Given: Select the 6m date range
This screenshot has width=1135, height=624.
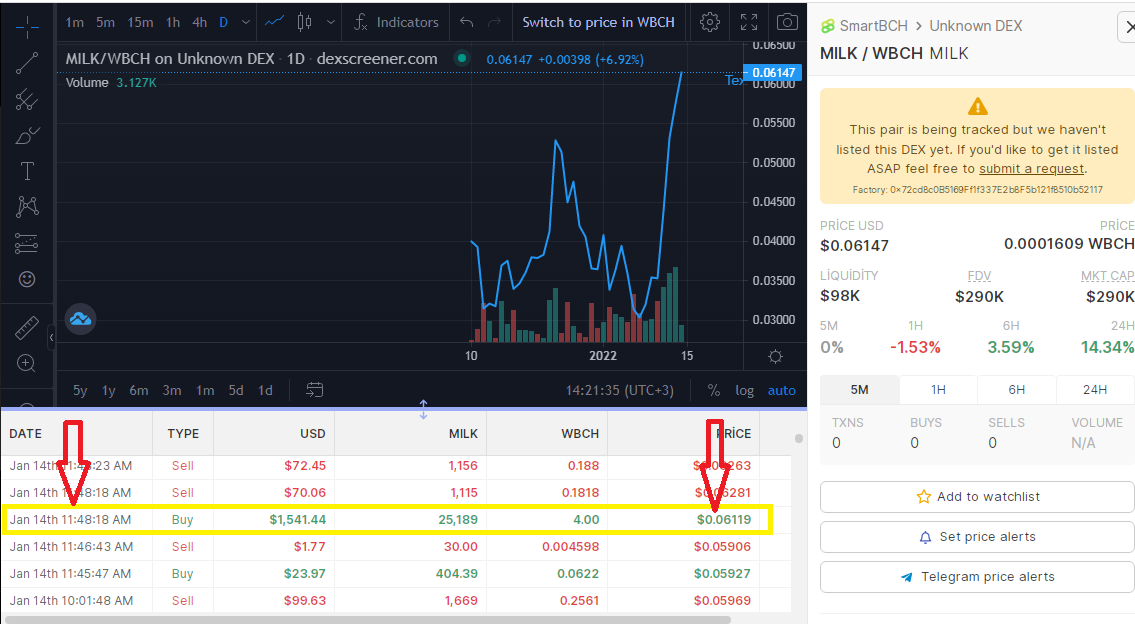Looking at the screenshot, I should click(x=139, y=390).
